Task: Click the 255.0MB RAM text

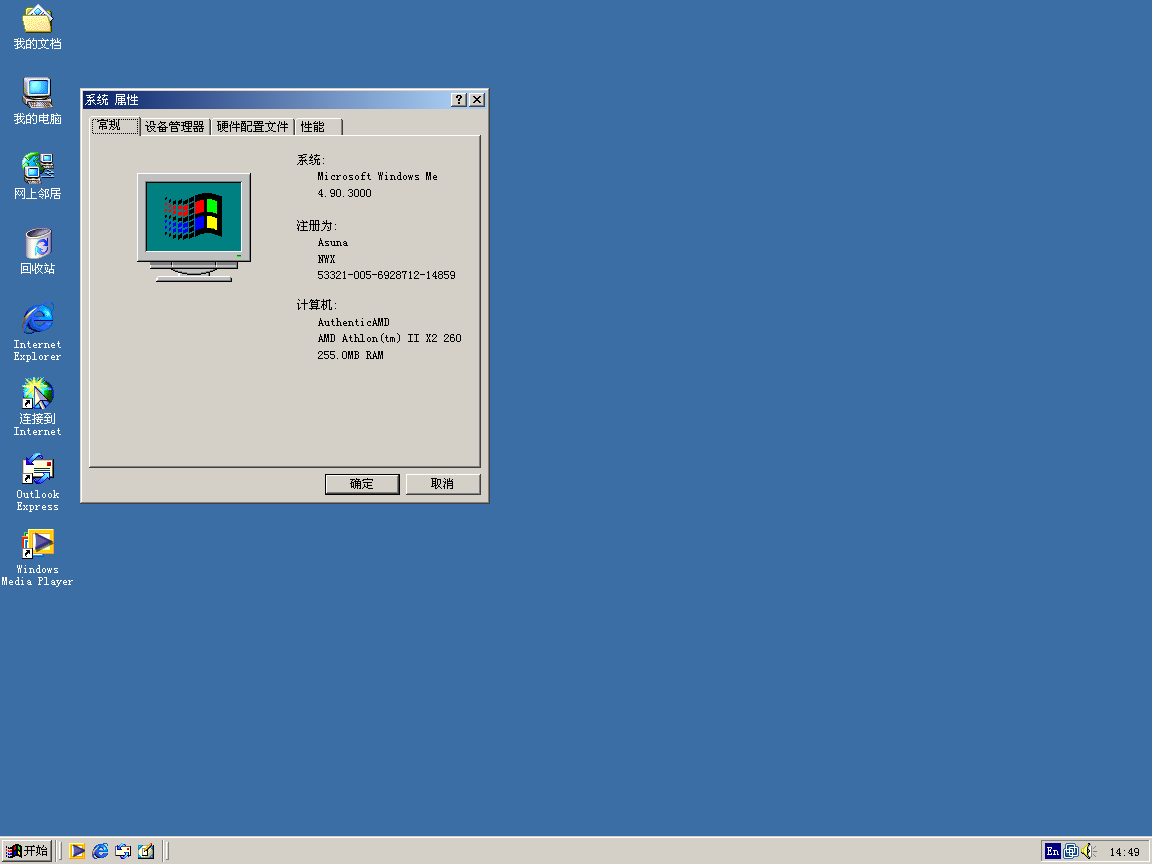Action: point(350,356)
